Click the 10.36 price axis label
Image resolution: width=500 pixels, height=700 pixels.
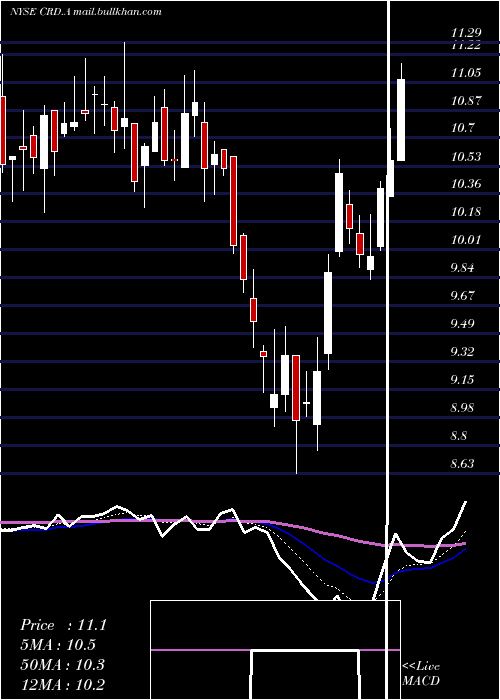(466, 183)
